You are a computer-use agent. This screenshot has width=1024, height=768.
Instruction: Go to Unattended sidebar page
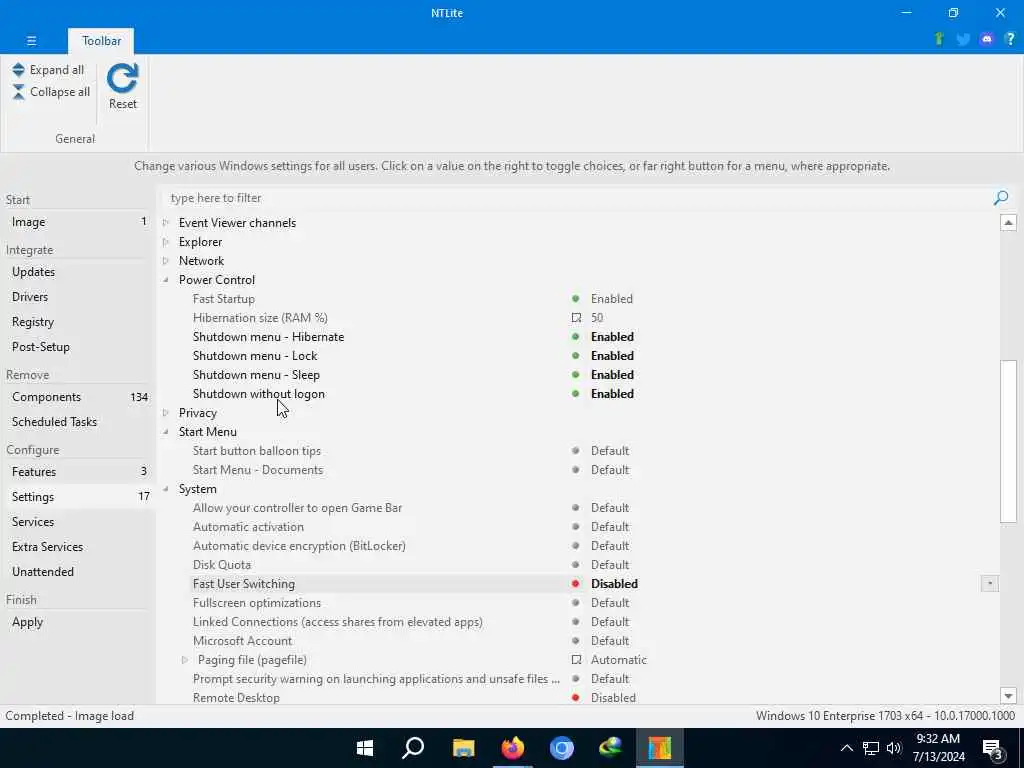click(77, 571)
